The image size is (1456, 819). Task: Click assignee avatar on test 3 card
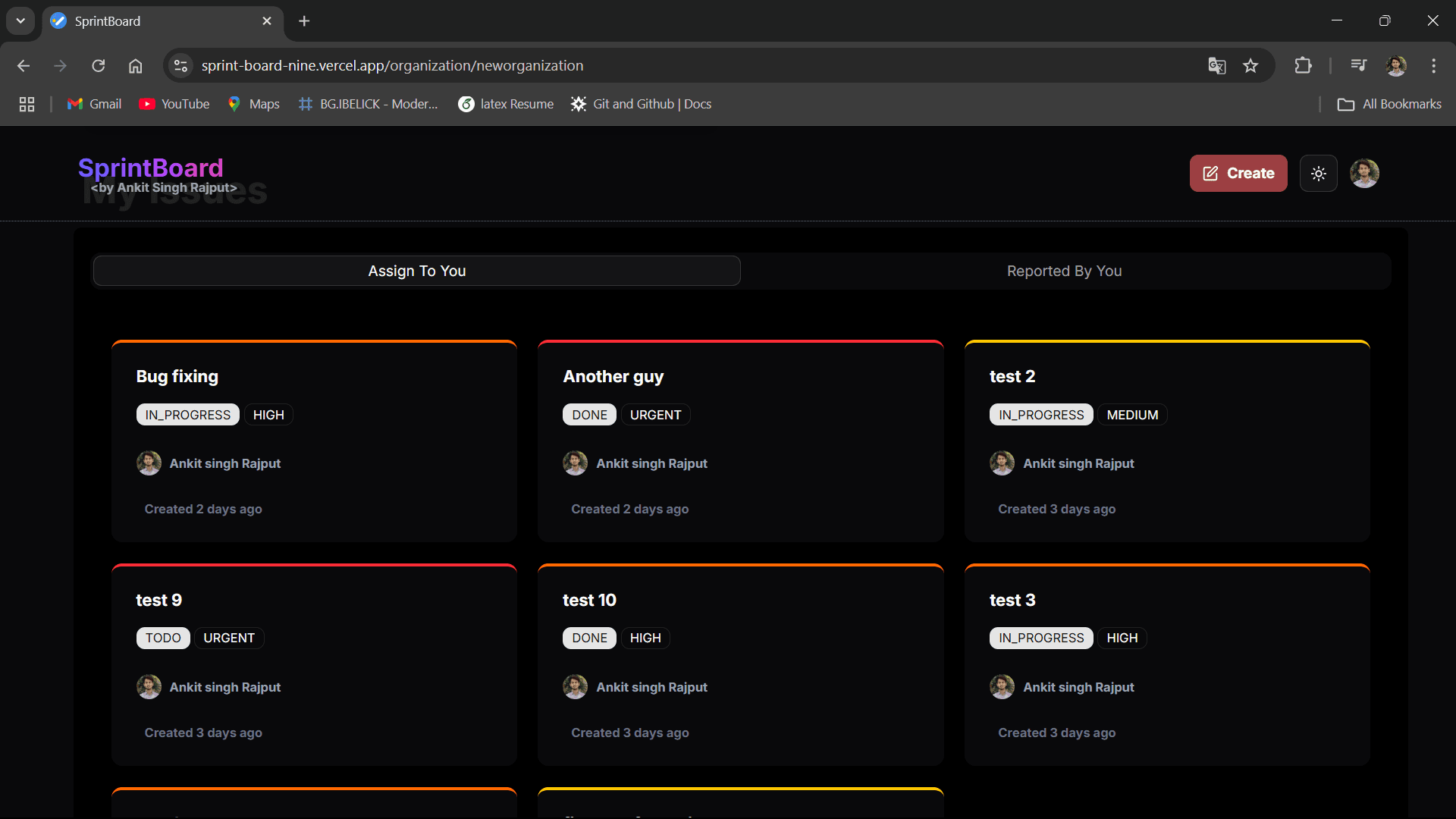(1002, 686)
